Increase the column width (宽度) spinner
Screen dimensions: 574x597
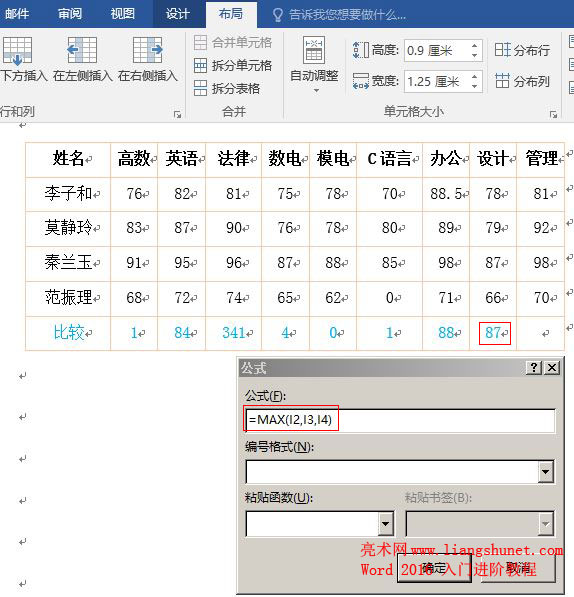474,77
